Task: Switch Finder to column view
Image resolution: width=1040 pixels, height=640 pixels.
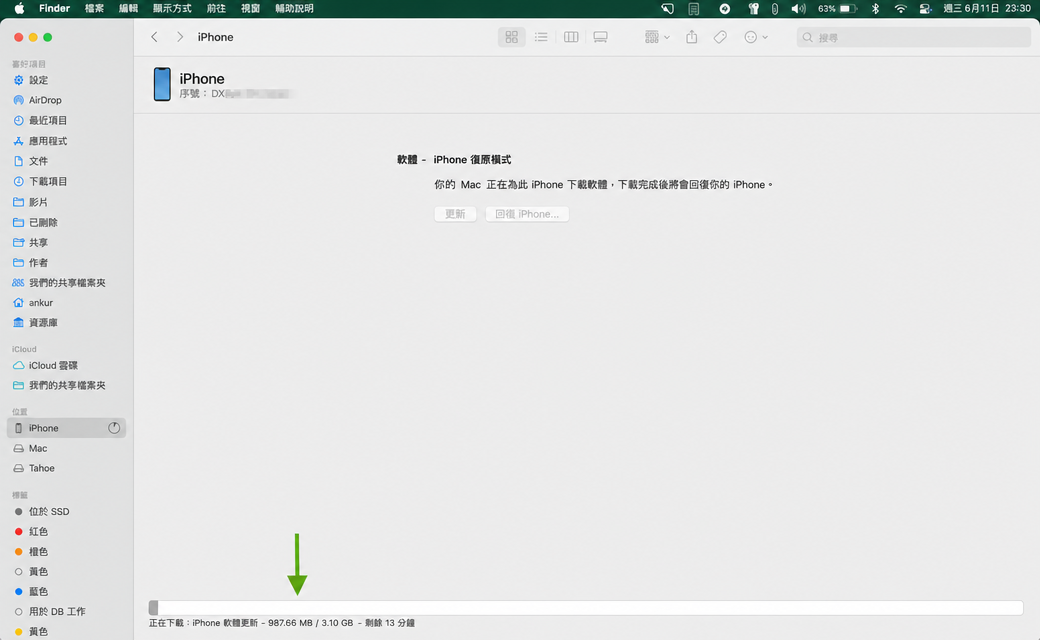Action: coord(571,37)
